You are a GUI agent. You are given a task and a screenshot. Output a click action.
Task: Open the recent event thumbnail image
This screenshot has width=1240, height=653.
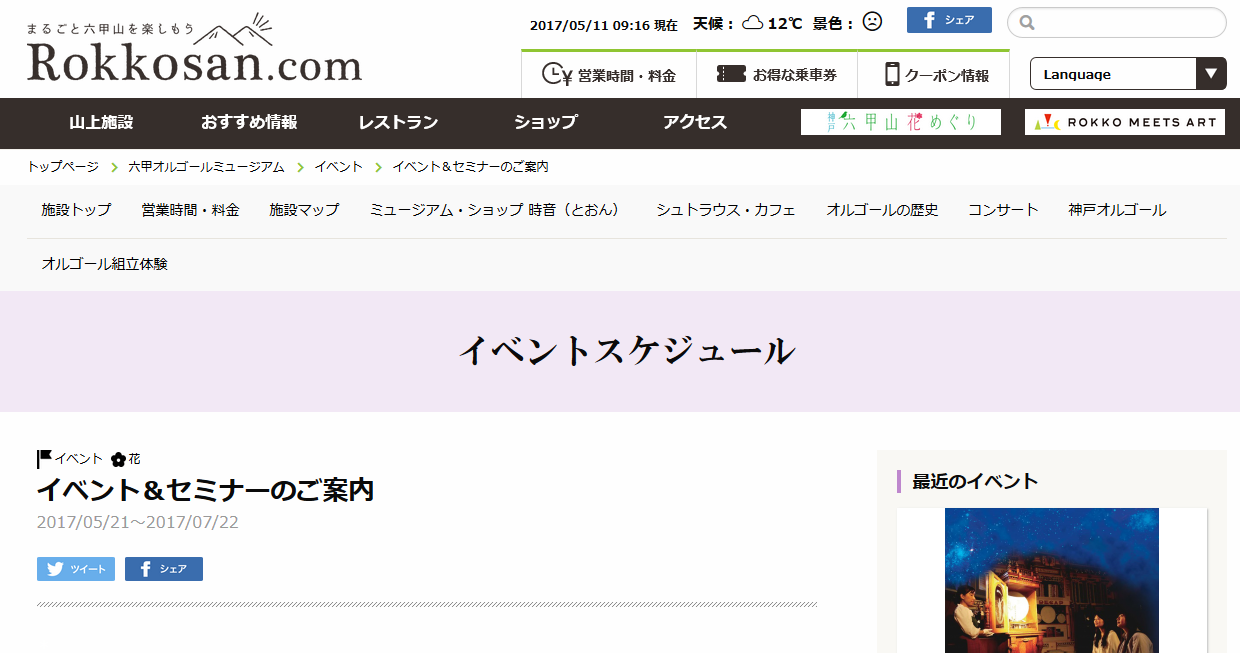[x=1052, y=580]
